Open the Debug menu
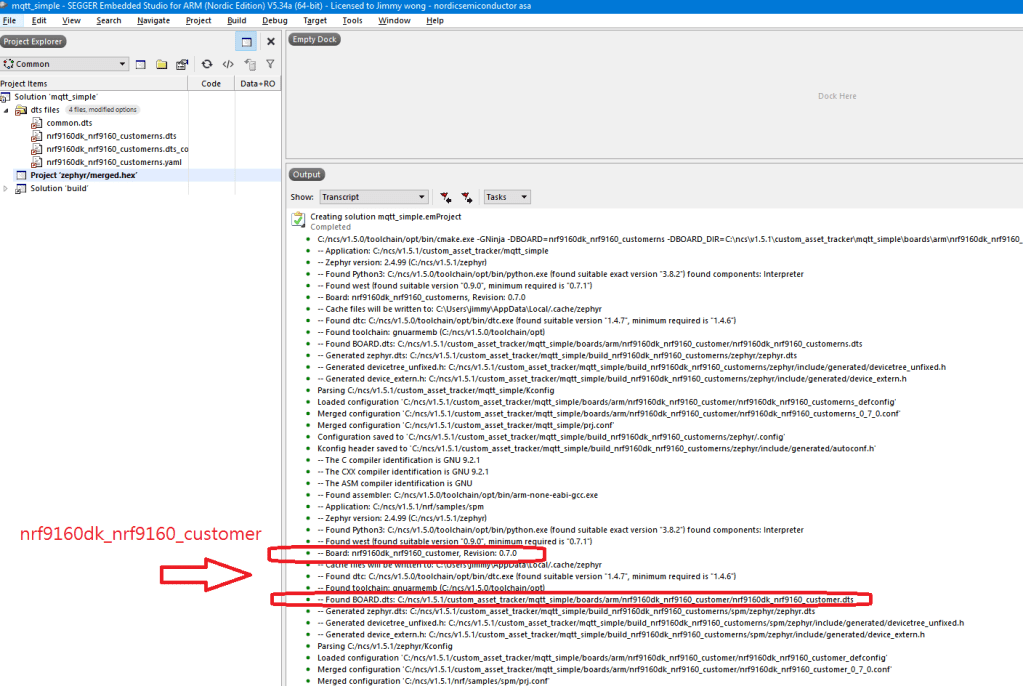Viewport: 1023px width, 686px height. pos(274,20)
